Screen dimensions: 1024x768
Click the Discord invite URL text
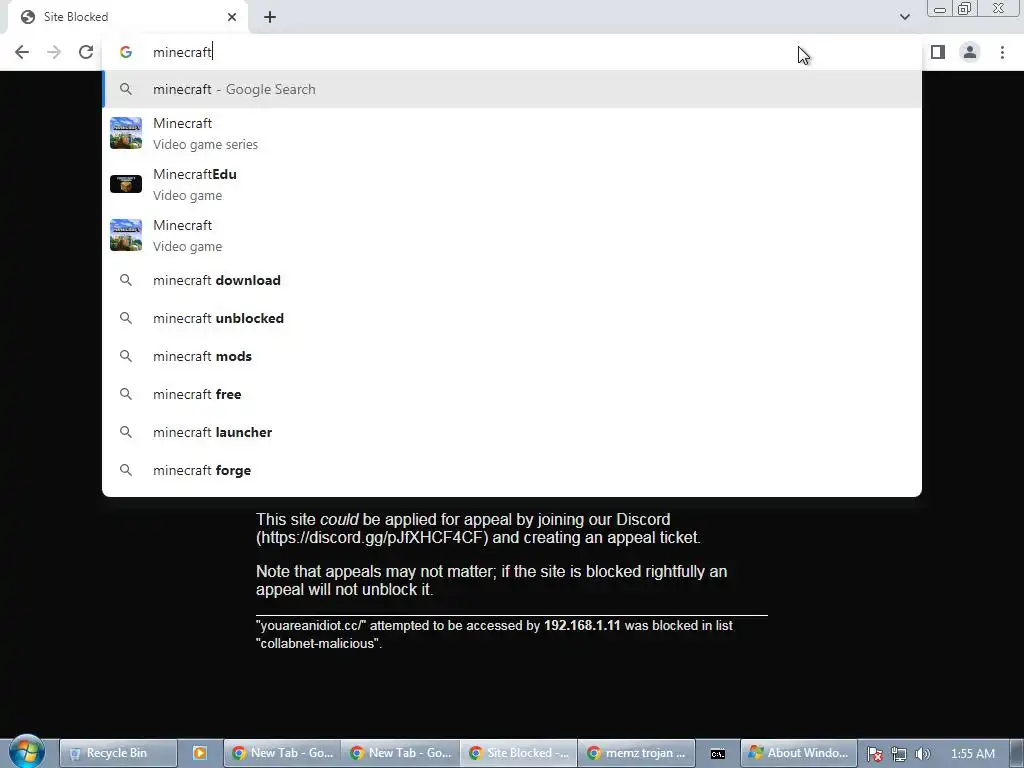coord(372,537)
